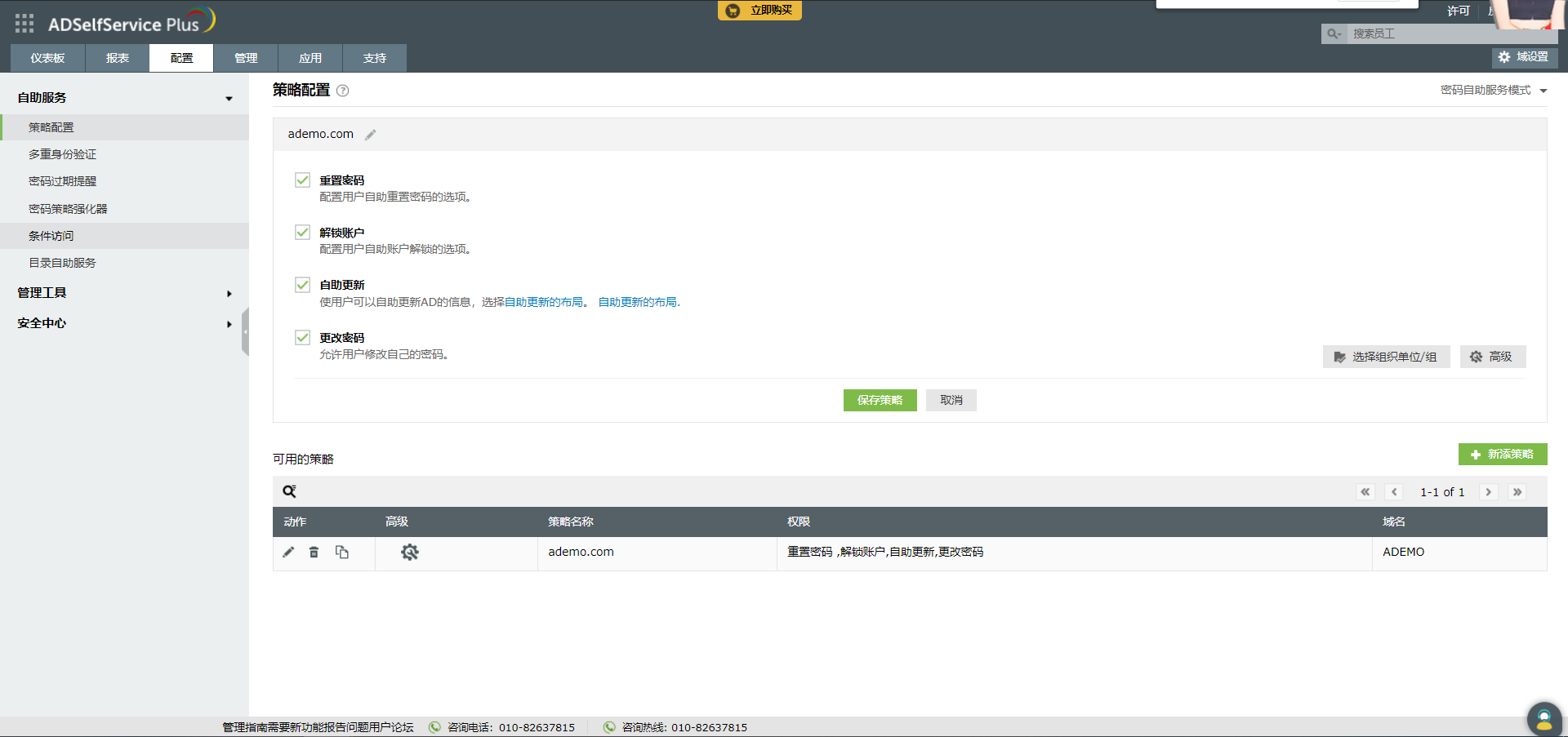Screen dimensions: 1568x737
Task: Open advanced gear settings for ademo.com row
Action: tap(410, 553)
